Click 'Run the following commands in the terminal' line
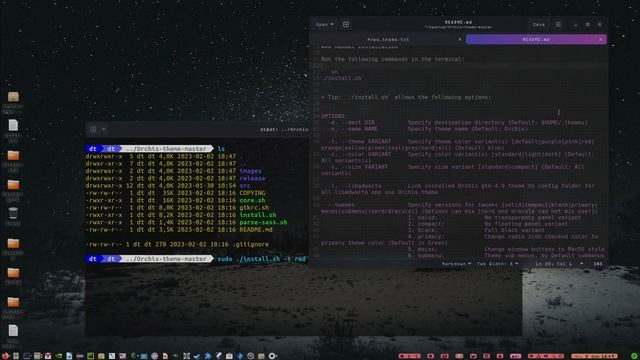The width and height of the screenshot is (640, 360). pos(392,59)
